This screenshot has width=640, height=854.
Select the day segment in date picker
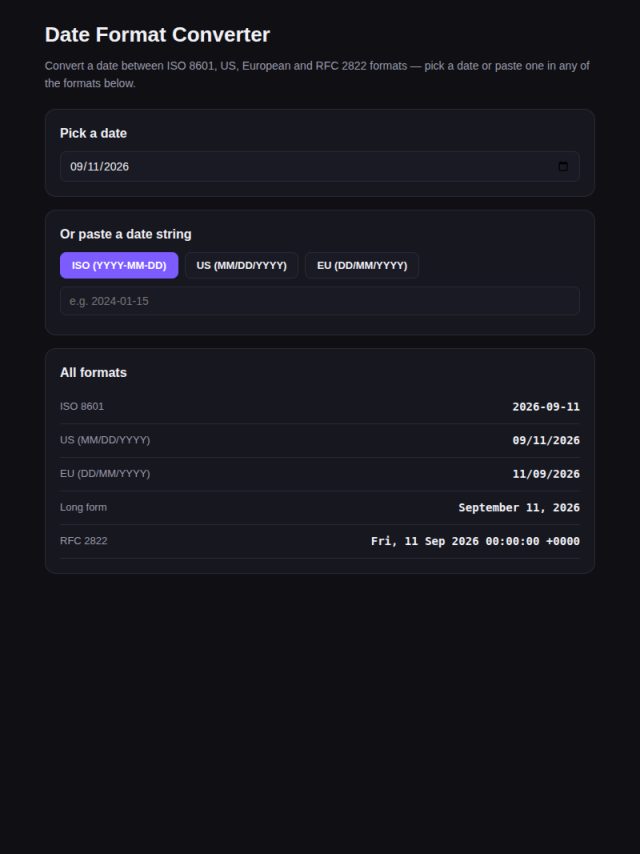click(92, 167)
